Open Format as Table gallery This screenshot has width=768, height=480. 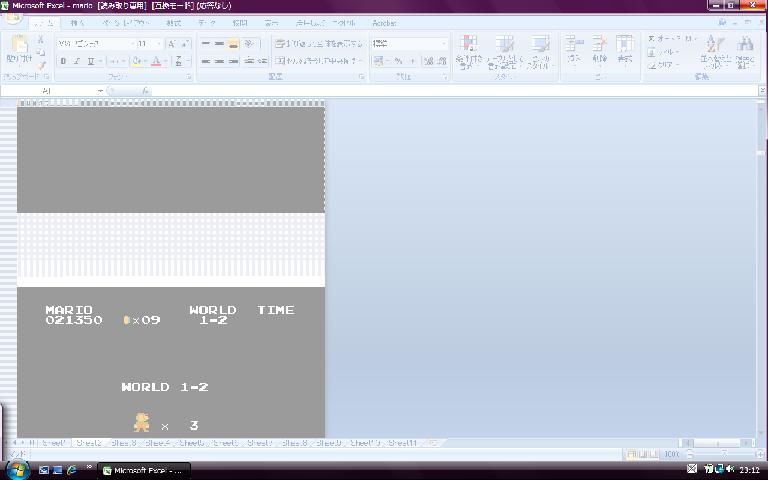click(504, 52)
